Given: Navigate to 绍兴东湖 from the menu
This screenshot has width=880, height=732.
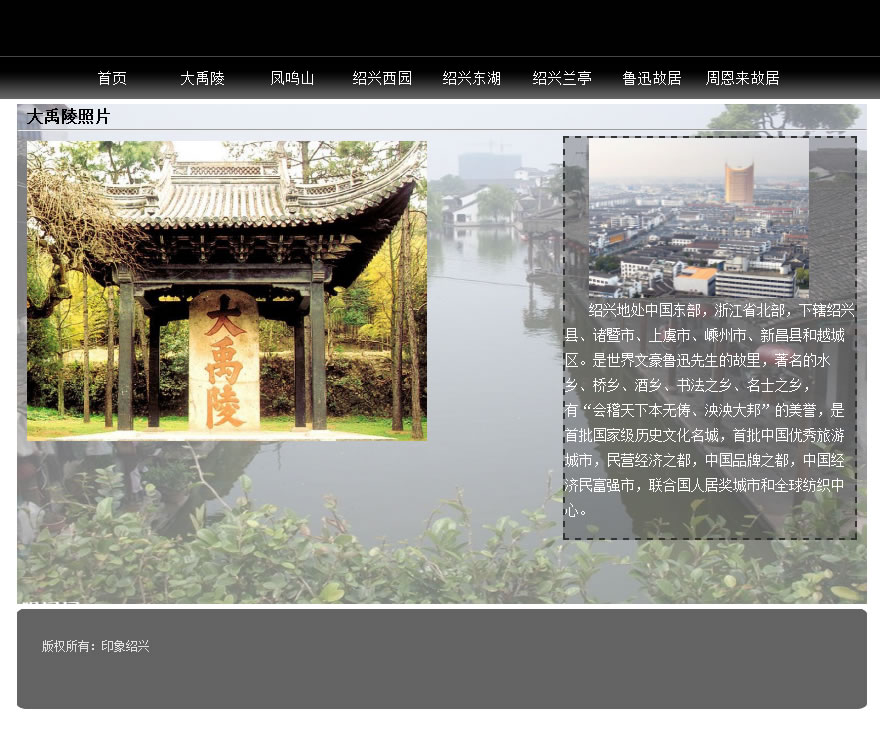Looking at the screenshot, I should [x=472, y=78].
